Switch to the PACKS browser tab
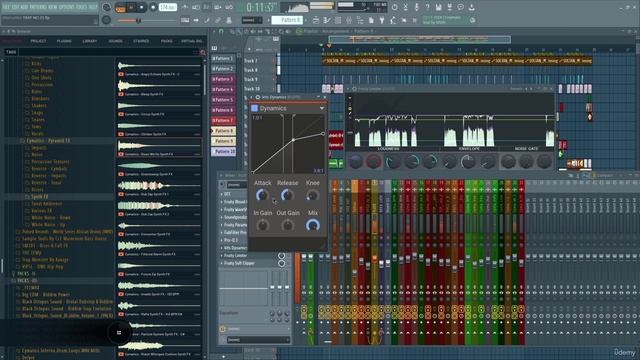640x360 pixels. pos(167,41)
